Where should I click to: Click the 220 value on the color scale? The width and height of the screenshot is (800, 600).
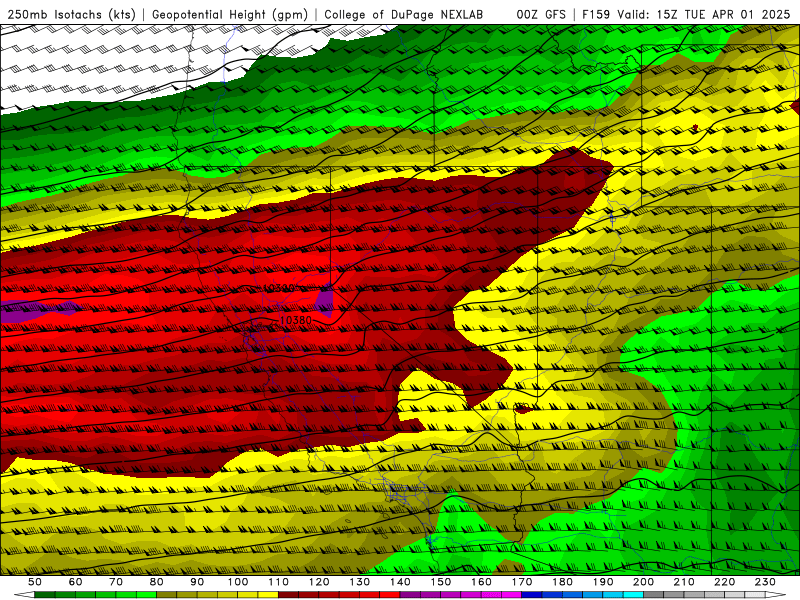click(x=725, y=582)
